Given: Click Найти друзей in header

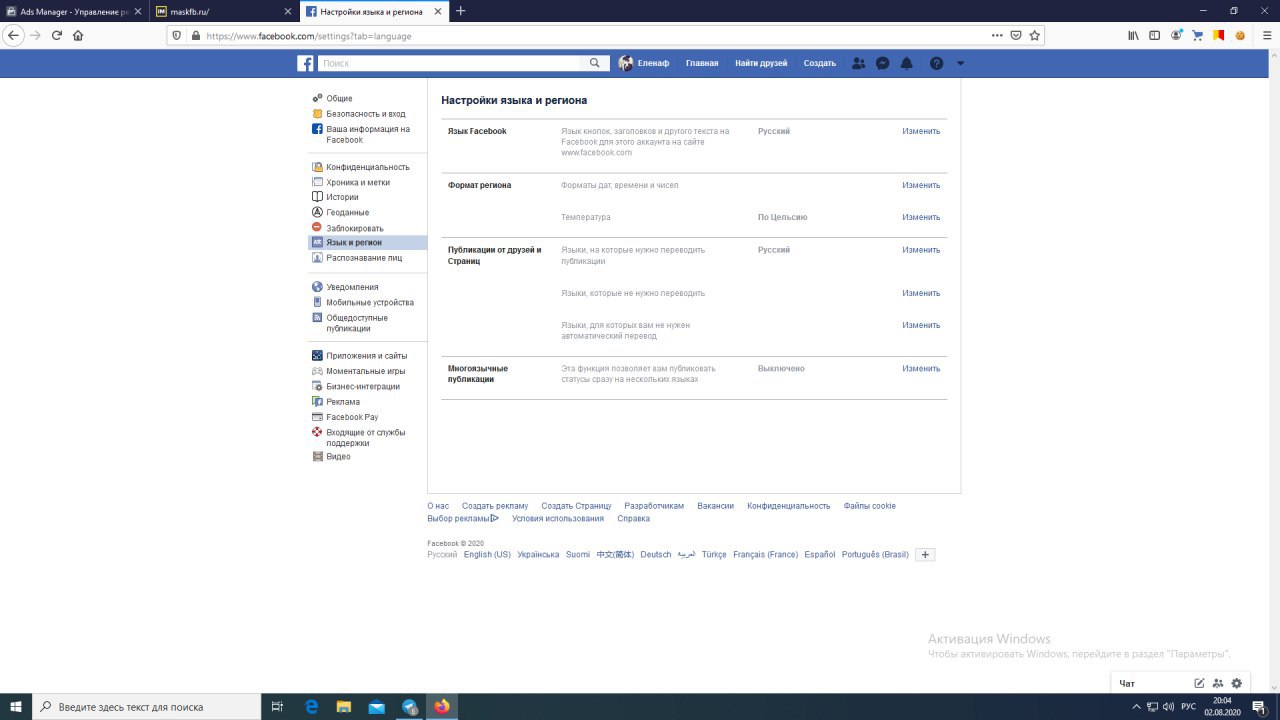Looking at the screenshot, I should pyautogui.click(x=761, y=63).
